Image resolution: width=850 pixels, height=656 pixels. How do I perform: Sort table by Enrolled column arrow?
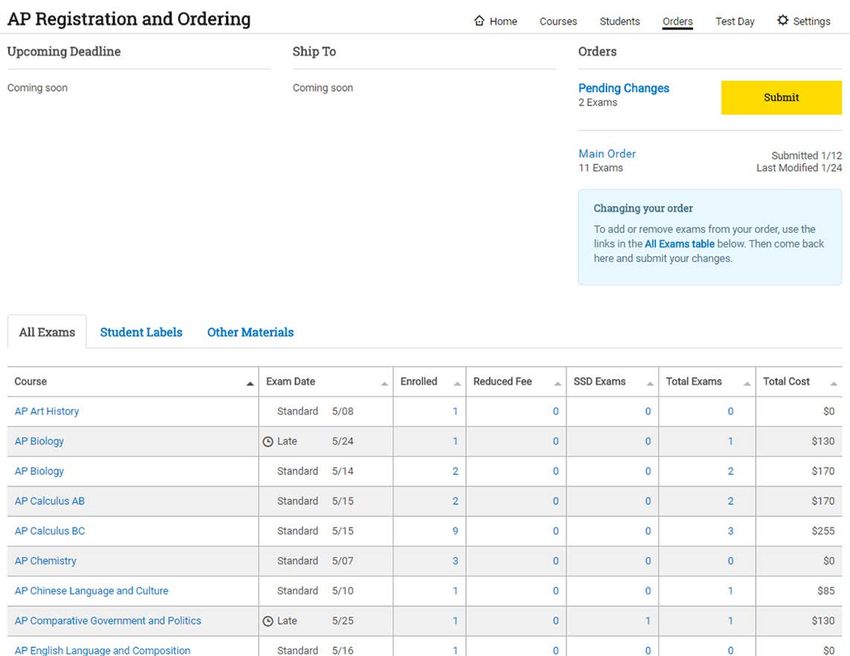[x=458, y=384]
